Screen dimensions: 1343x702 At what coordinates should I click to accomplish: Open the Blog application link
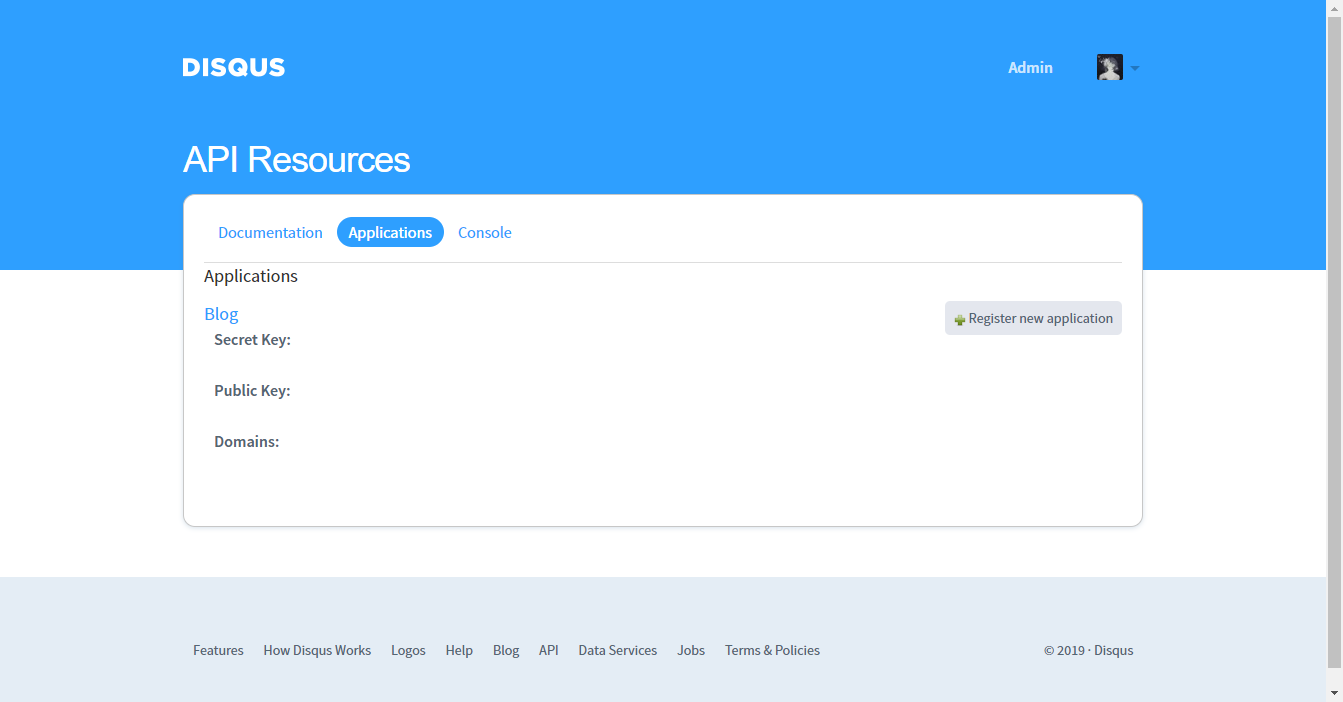point(221,314)
